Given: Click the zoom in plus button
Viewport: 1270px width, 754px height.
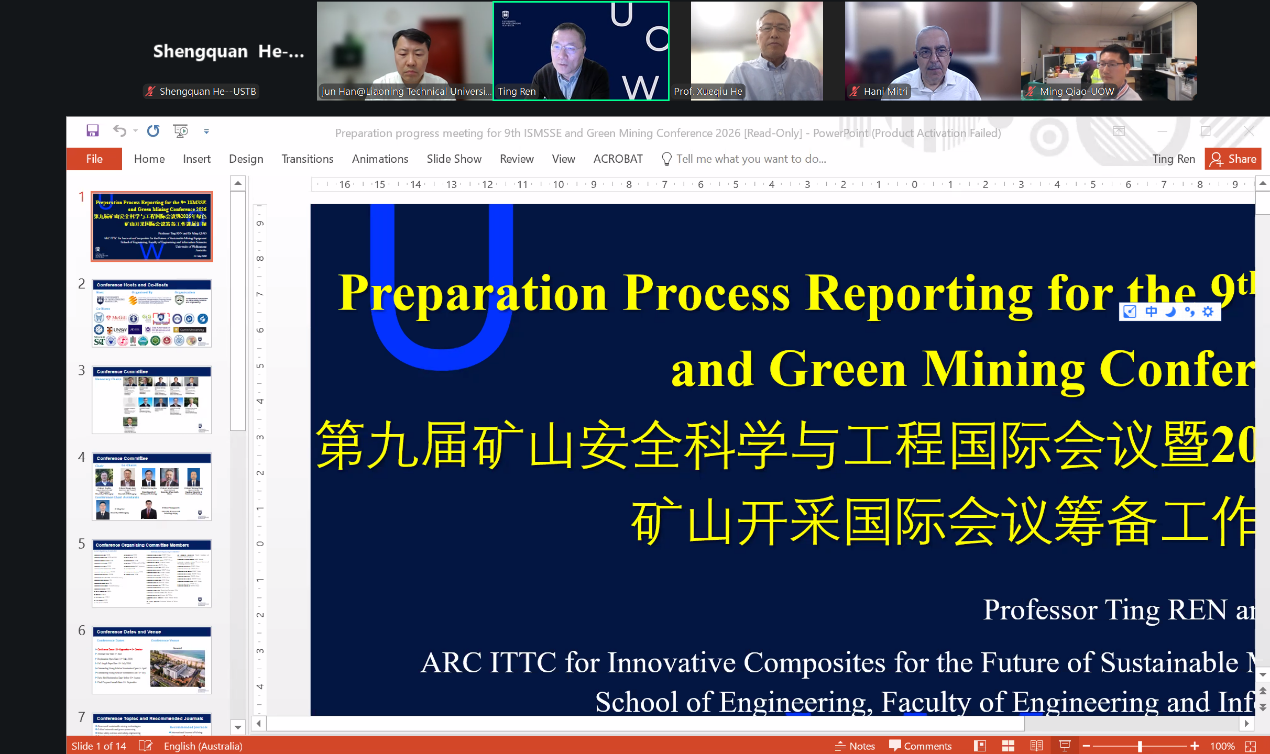Looking at the screenshot, I should tap(1195, 746).
